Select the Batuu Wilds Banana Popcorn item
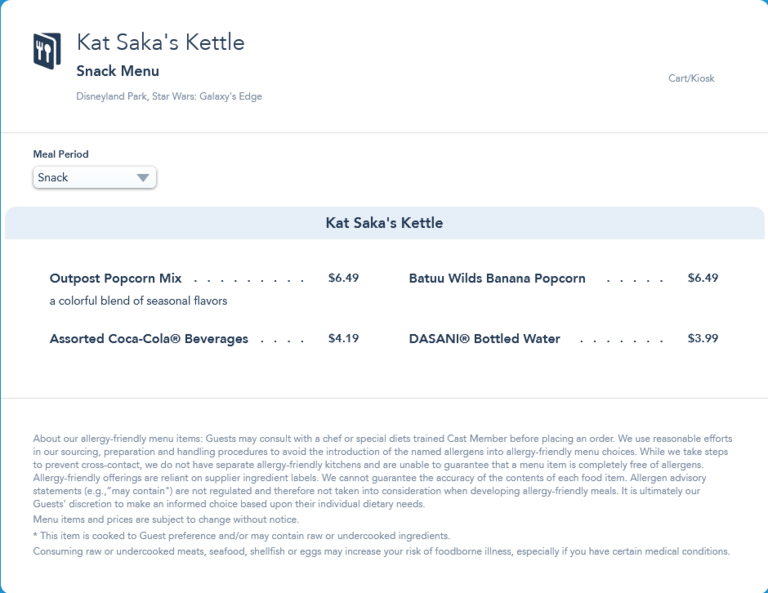This screenshot has width=768, height=593. [497, 279]
